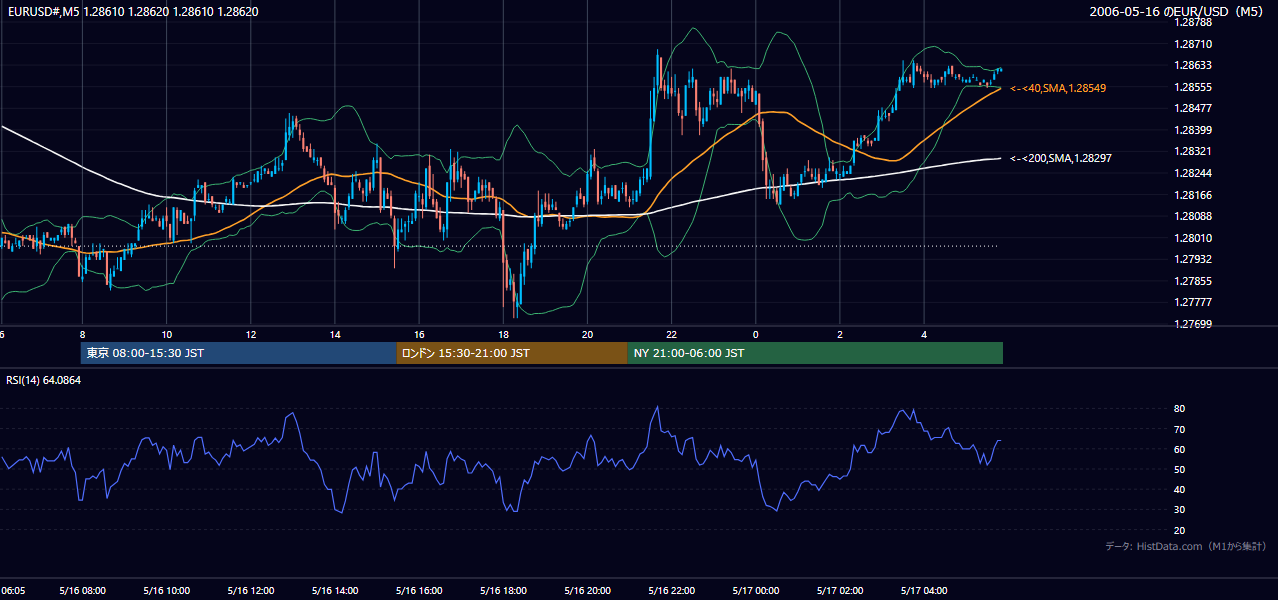The height and width of the screenshot is (600, 1278).
Task: Click price axis value 1.27855
Action: pos(1193,281)
